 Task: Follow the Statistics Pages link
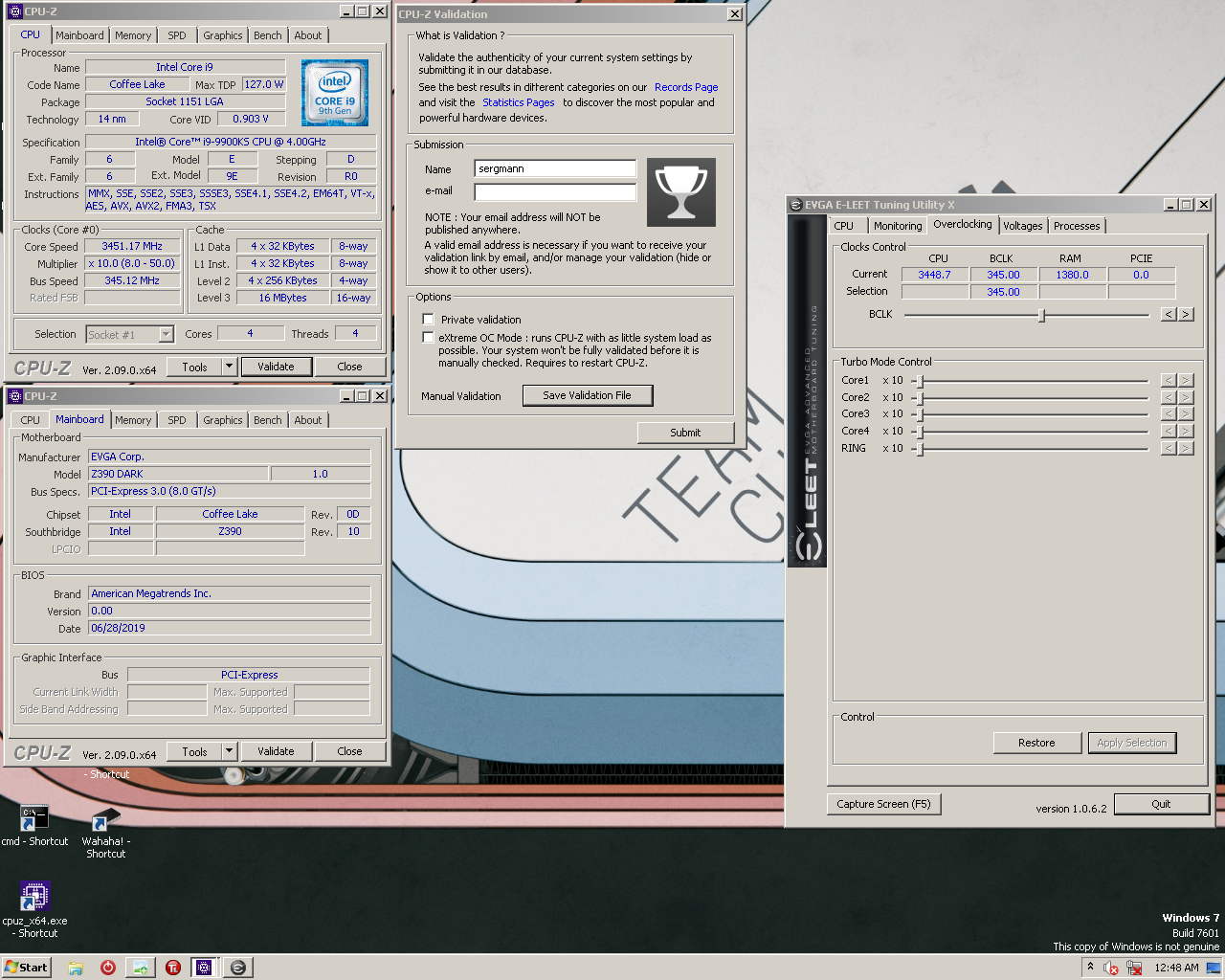click(x=518, y=102)
